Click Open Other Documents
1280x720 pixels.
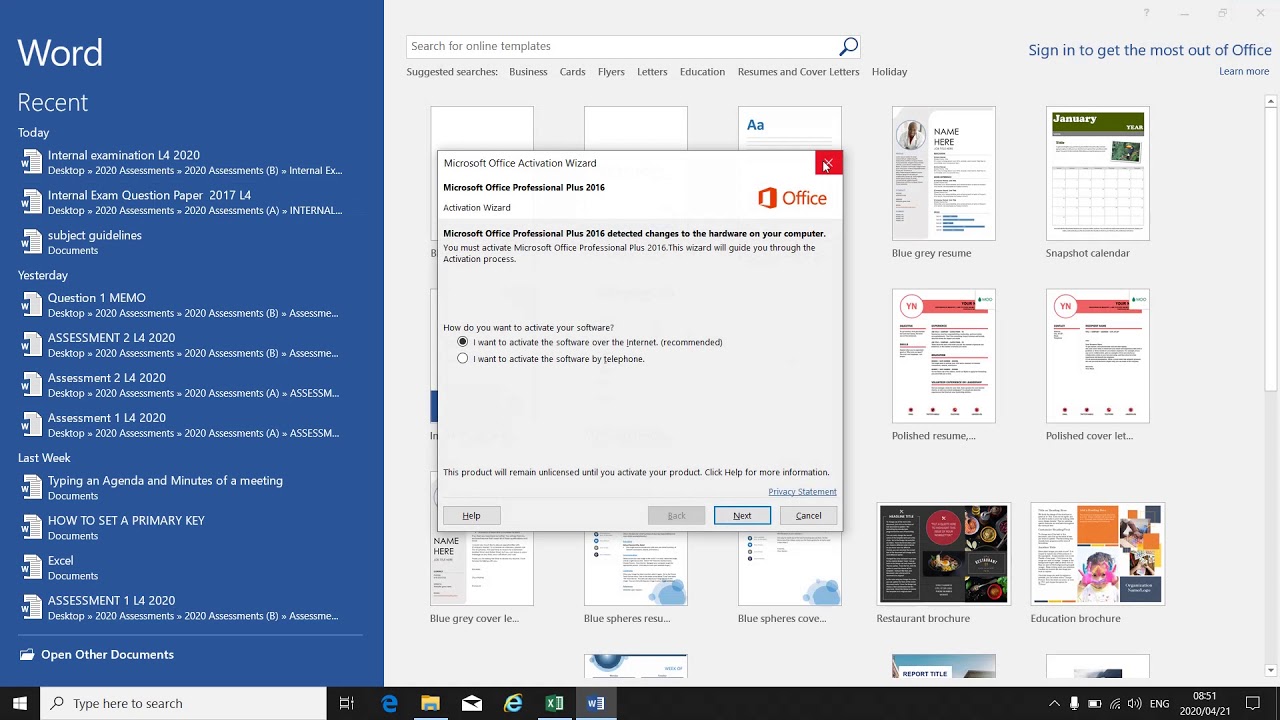pyautogui.click(x=107, y=654)
